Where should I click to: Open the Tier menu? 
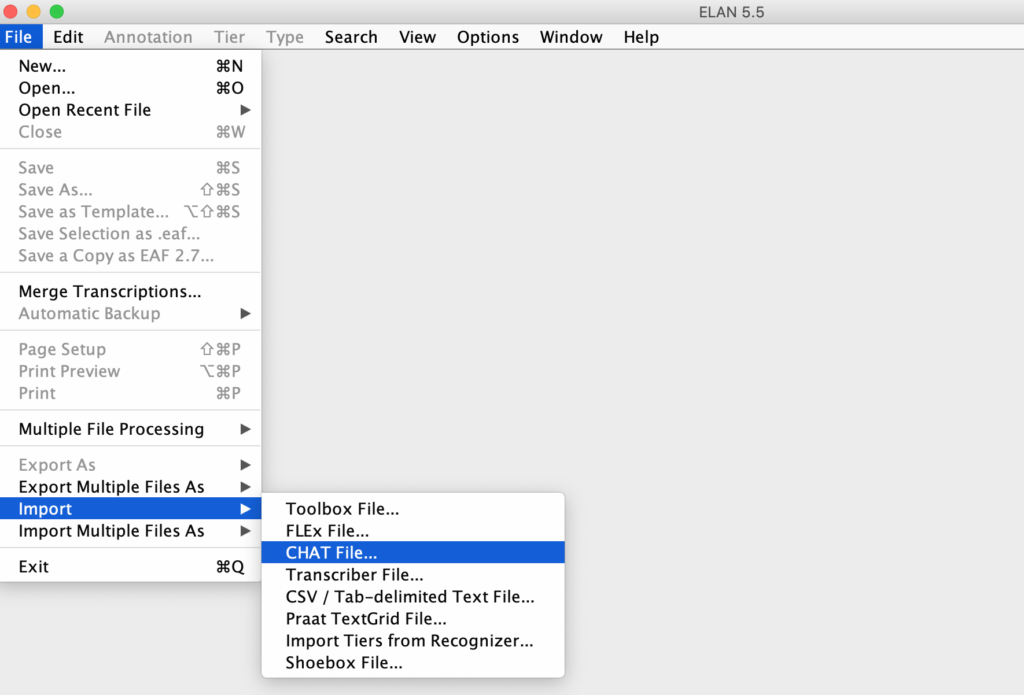(229, 37)
